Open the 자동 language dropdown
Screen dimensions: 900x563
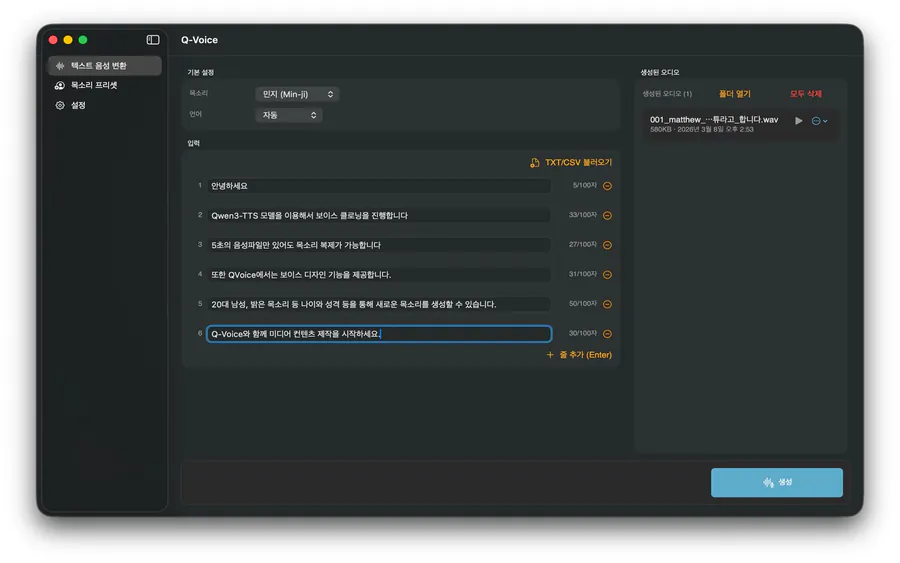[x=288, y=115]
